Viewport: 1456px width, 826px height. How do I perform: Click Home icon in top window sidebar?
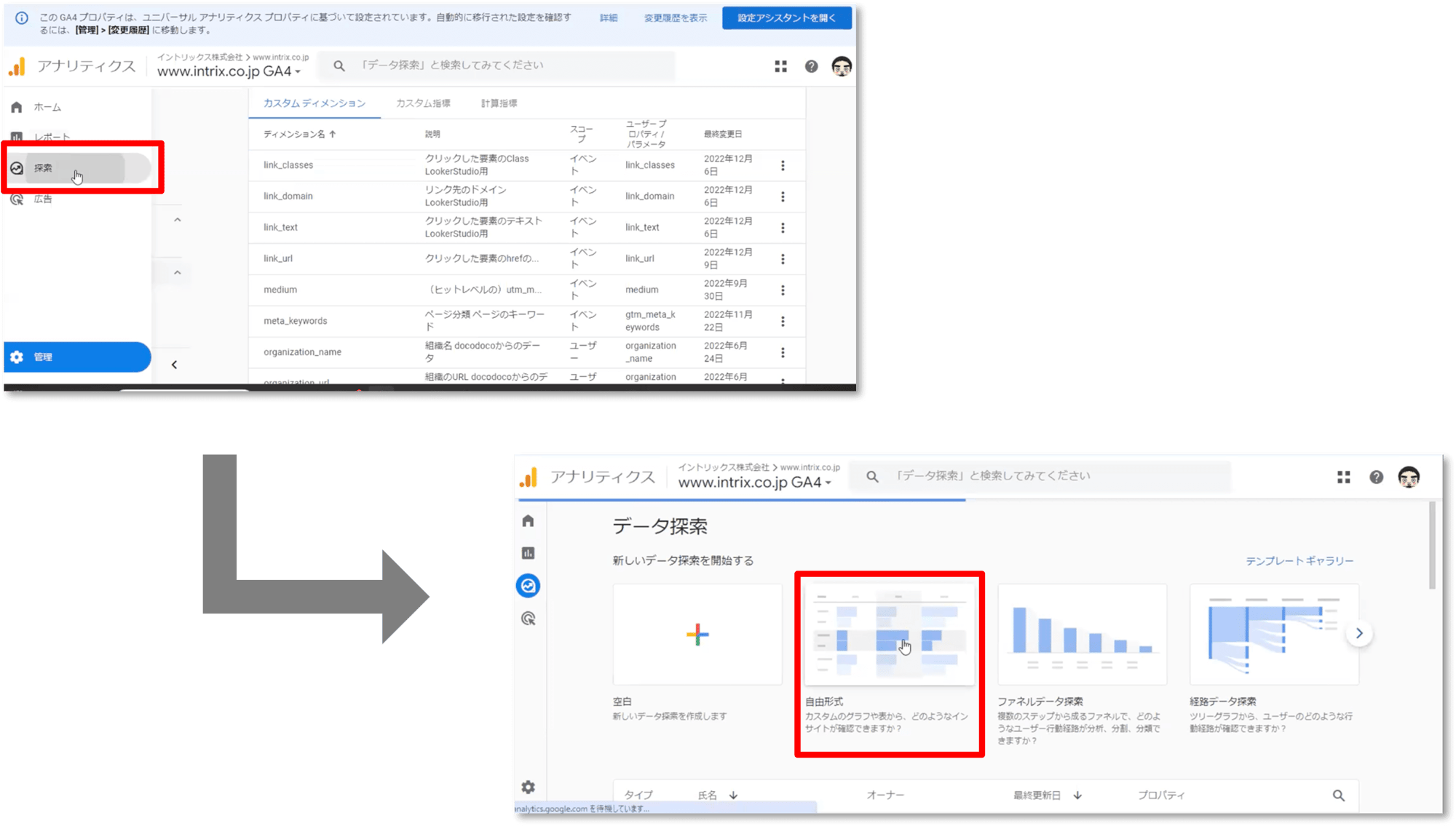pos(17,108)
